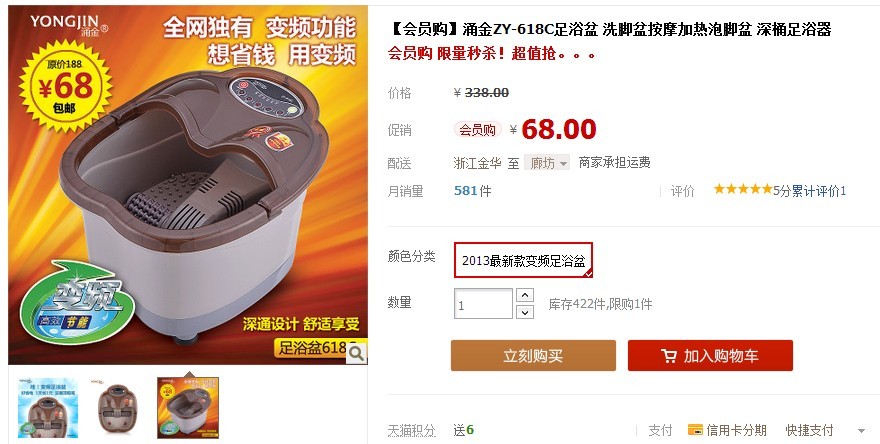The image size is (880, 444).
Task: Click the shopping cart icon in 加入购物车
Action: [668, 356]
